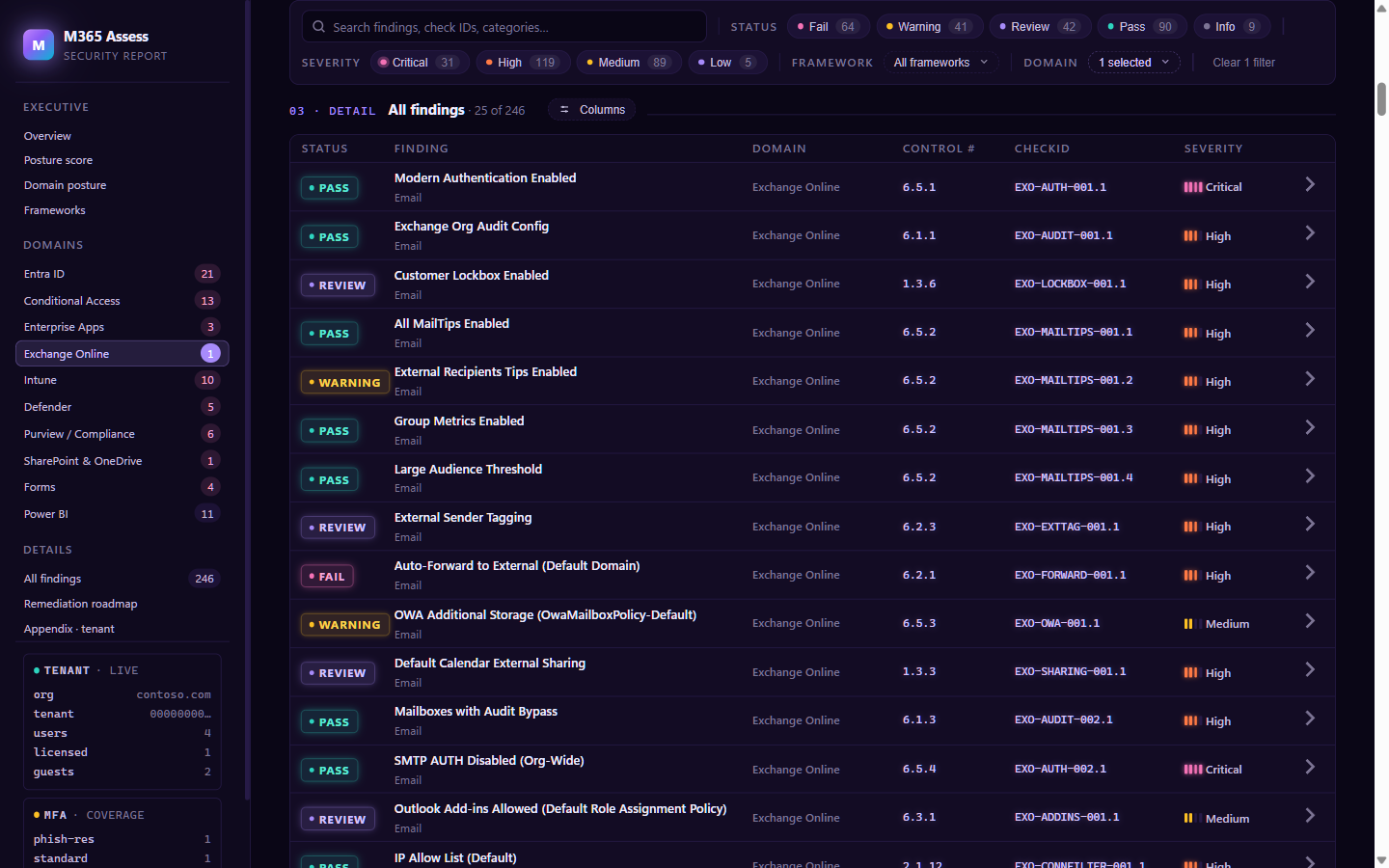Open Domain posture sidebar link
The width and height of the screenshot is (1389, 868).
tap(123, 185)
